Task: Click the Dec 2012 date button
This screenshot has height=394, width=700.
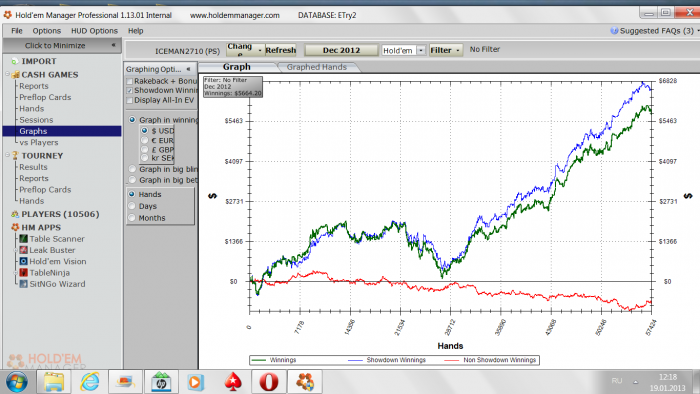Action: click(x=341, y=50)
